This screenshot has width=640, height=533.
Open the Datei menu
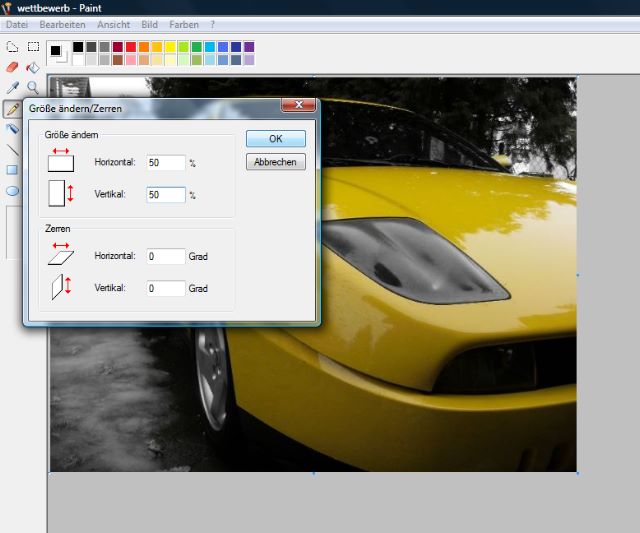point(17,24)
